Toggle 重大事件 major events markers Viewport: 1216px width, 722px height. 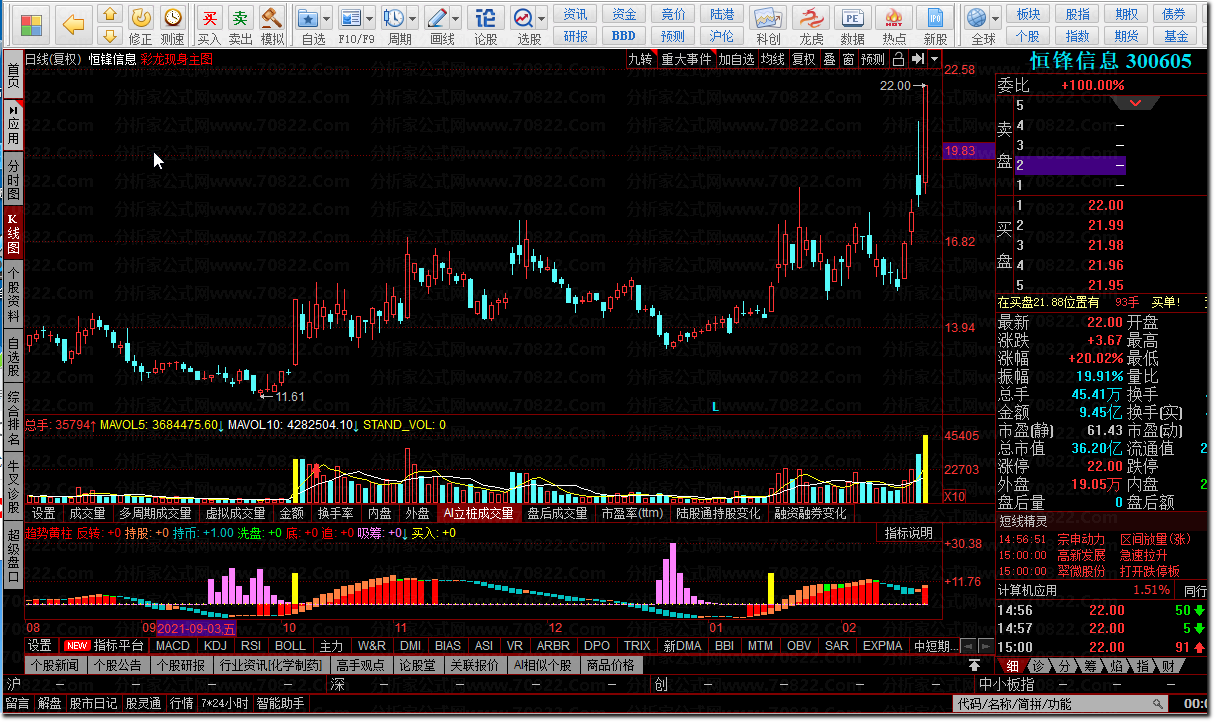click(x=686, y=59)
